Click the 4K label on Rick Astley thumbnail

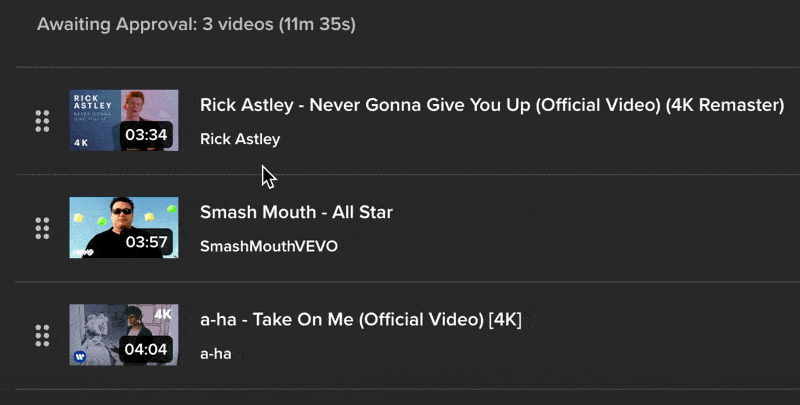tap(82, 142)
